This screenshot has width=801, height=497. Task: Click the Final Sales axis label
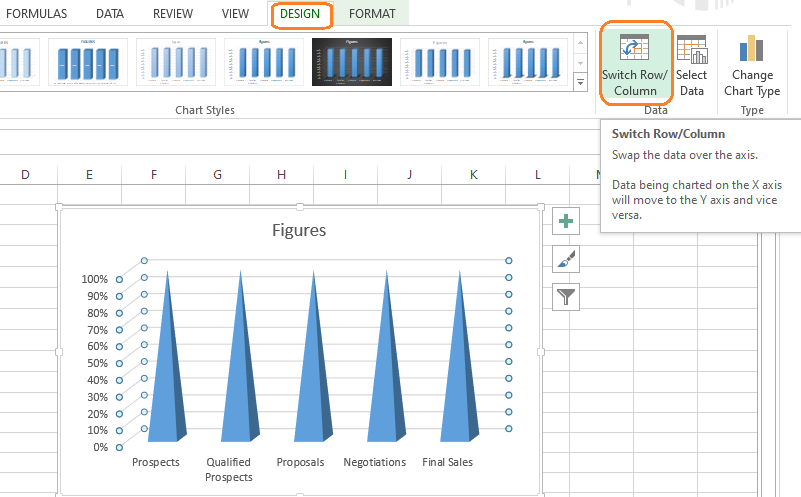447,462
